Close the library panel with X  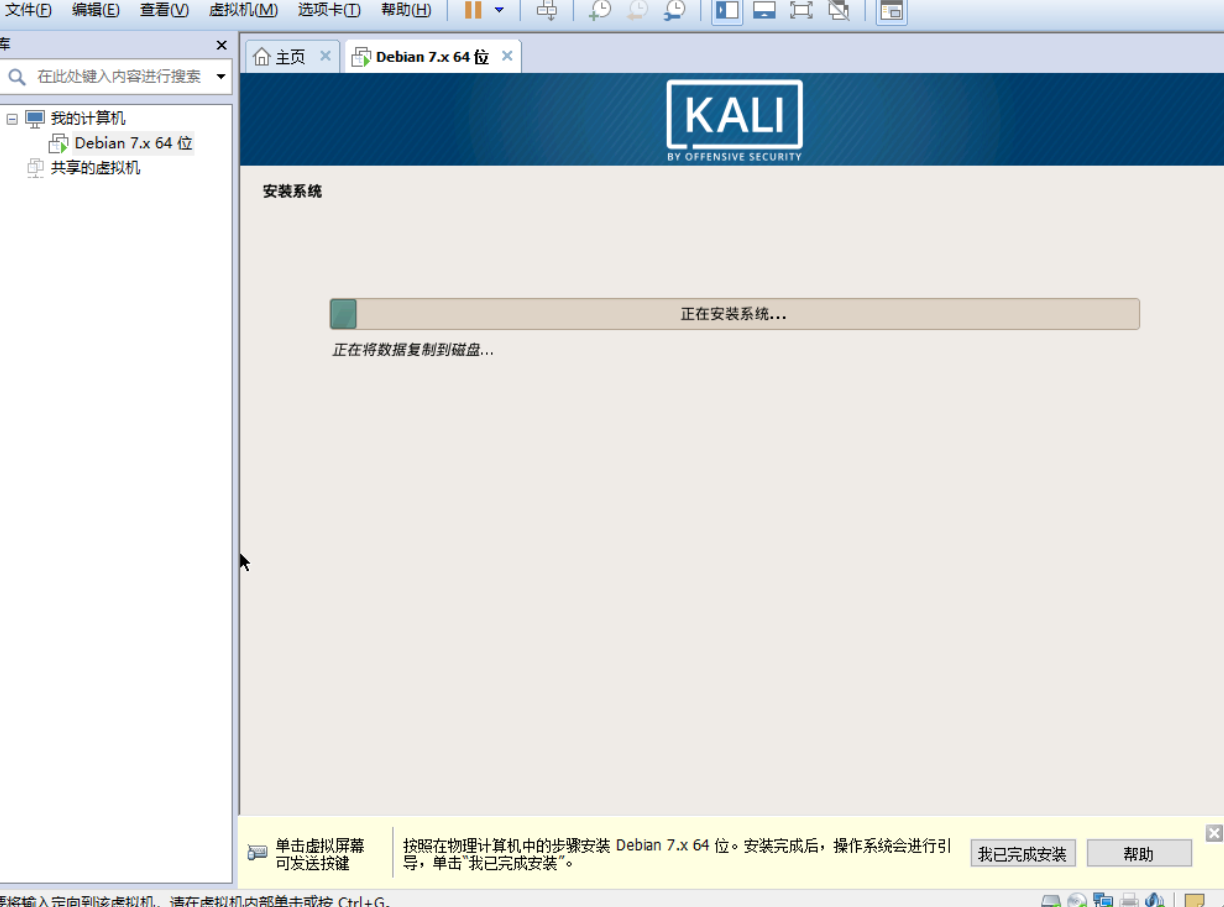coord(222,45)
